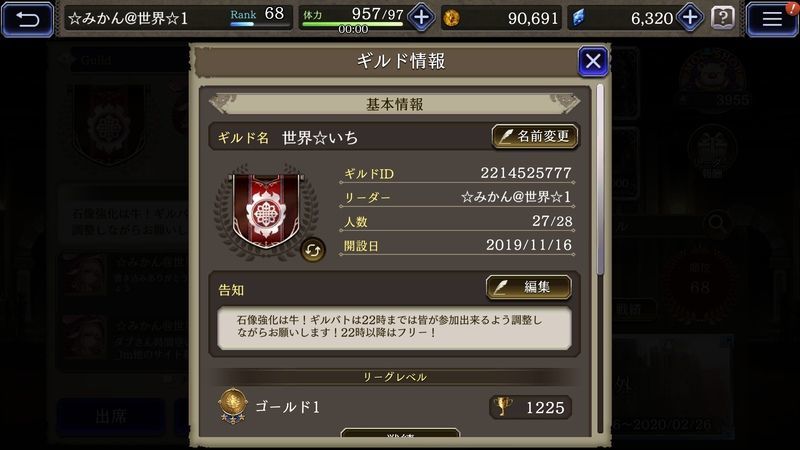Tap the player name Rank 68 panel
This screenshot has width=800, height=450.
pyautogui.click(x=178, y=18)
